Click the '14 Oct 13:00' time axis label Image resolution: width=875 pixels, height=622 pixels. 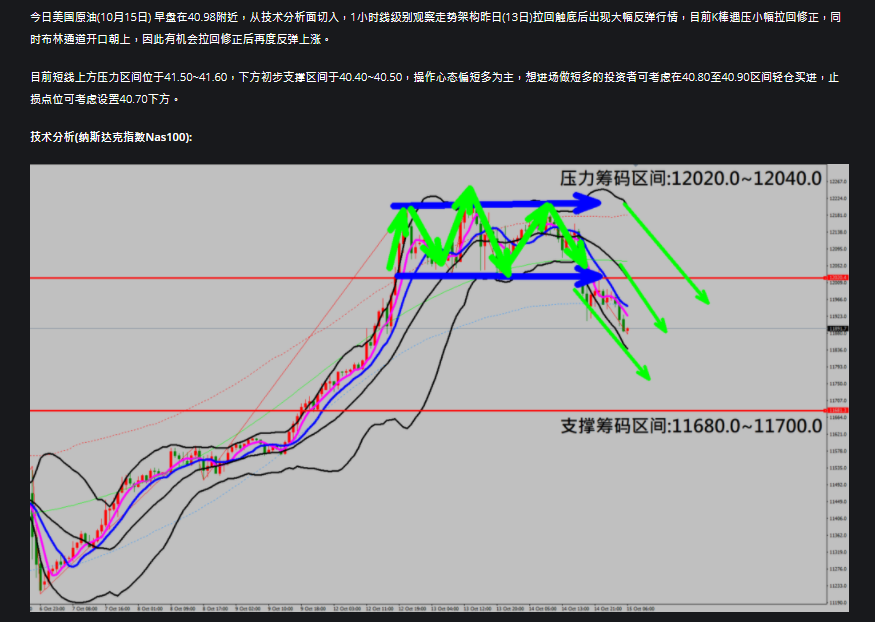coord(575,608)
